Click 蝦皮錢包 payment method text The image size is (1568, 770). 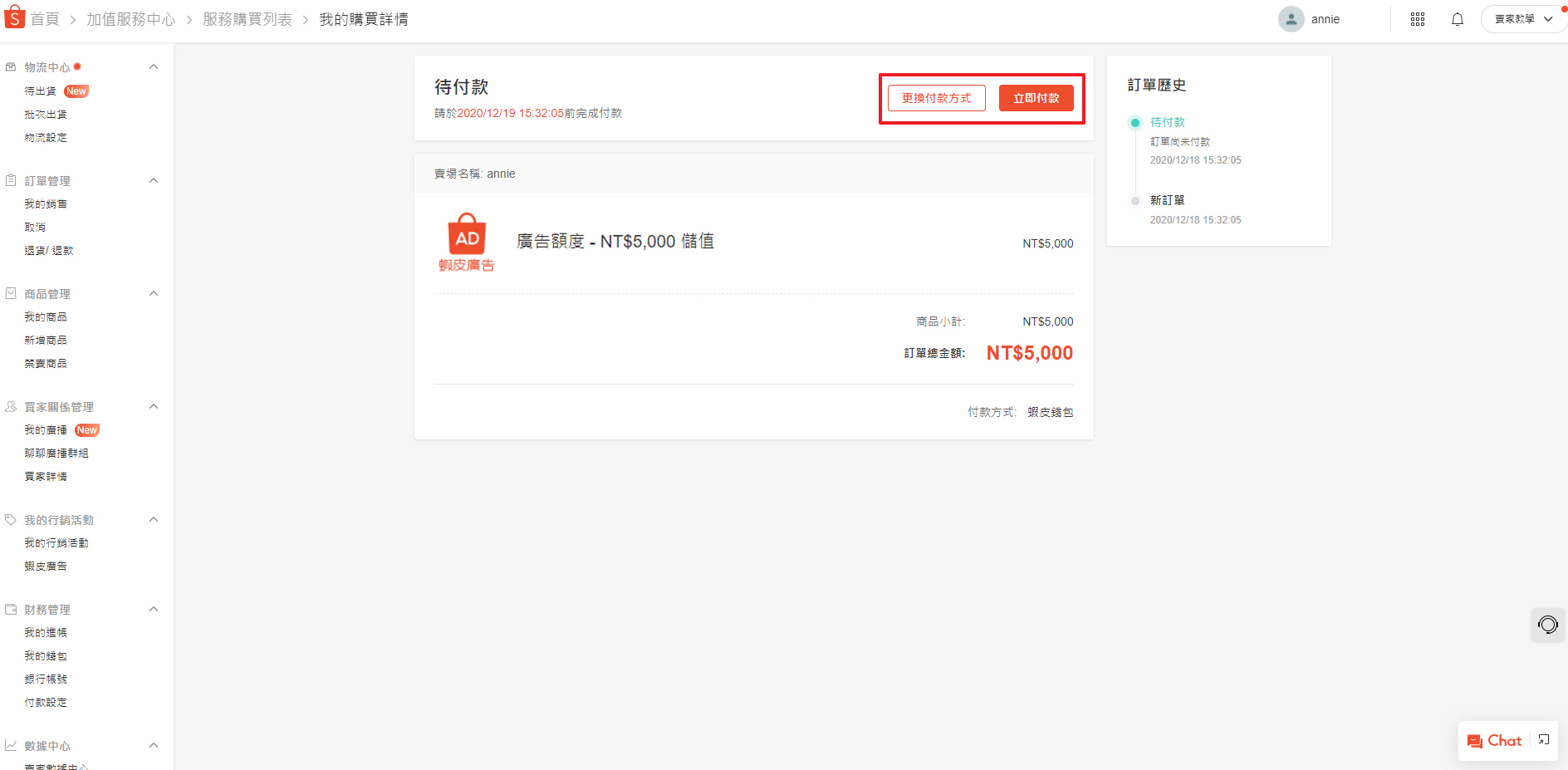[1051, 412]
